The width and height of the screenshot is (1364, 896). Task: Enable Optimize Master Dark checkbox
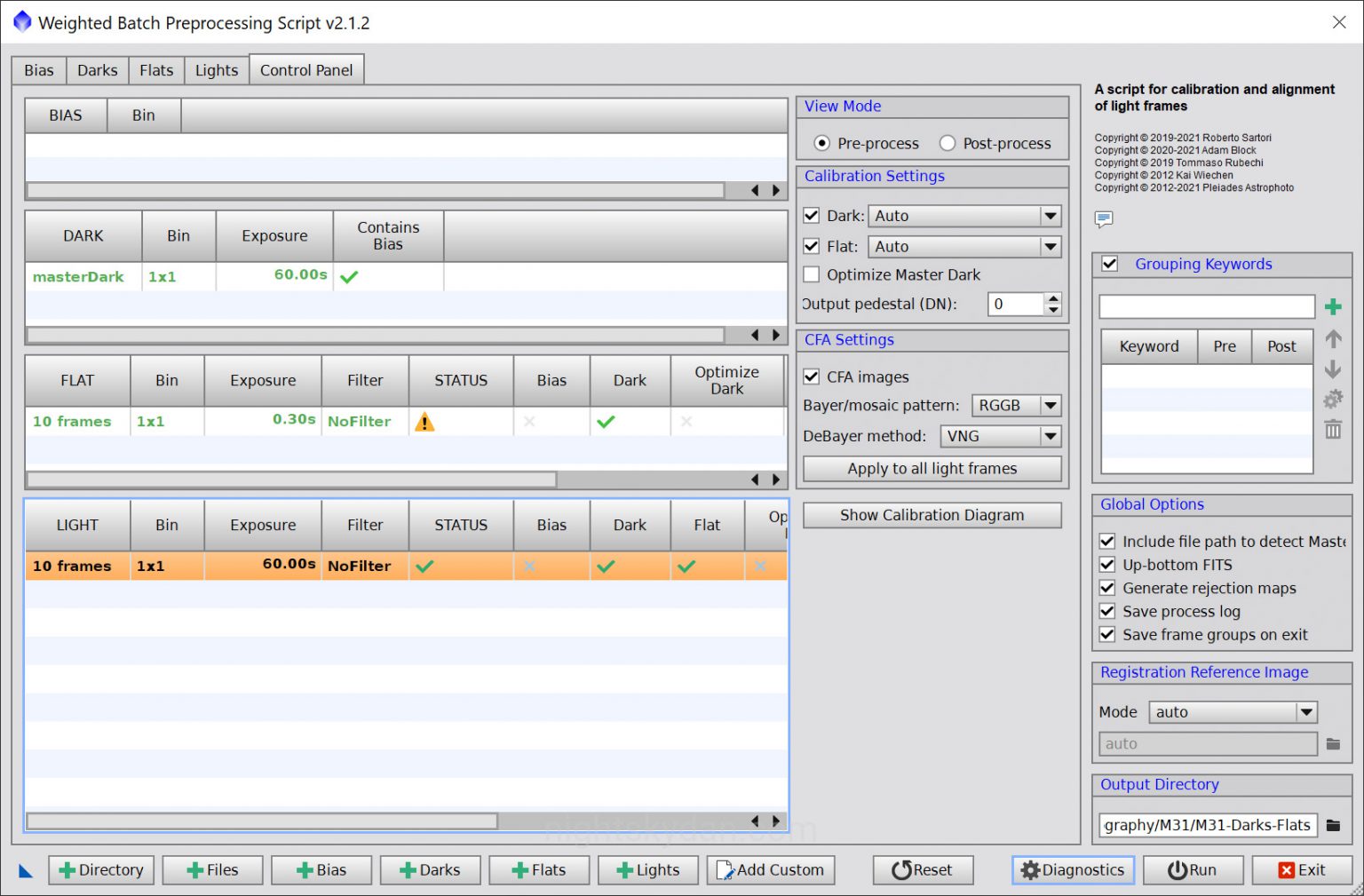coord(812,274)
